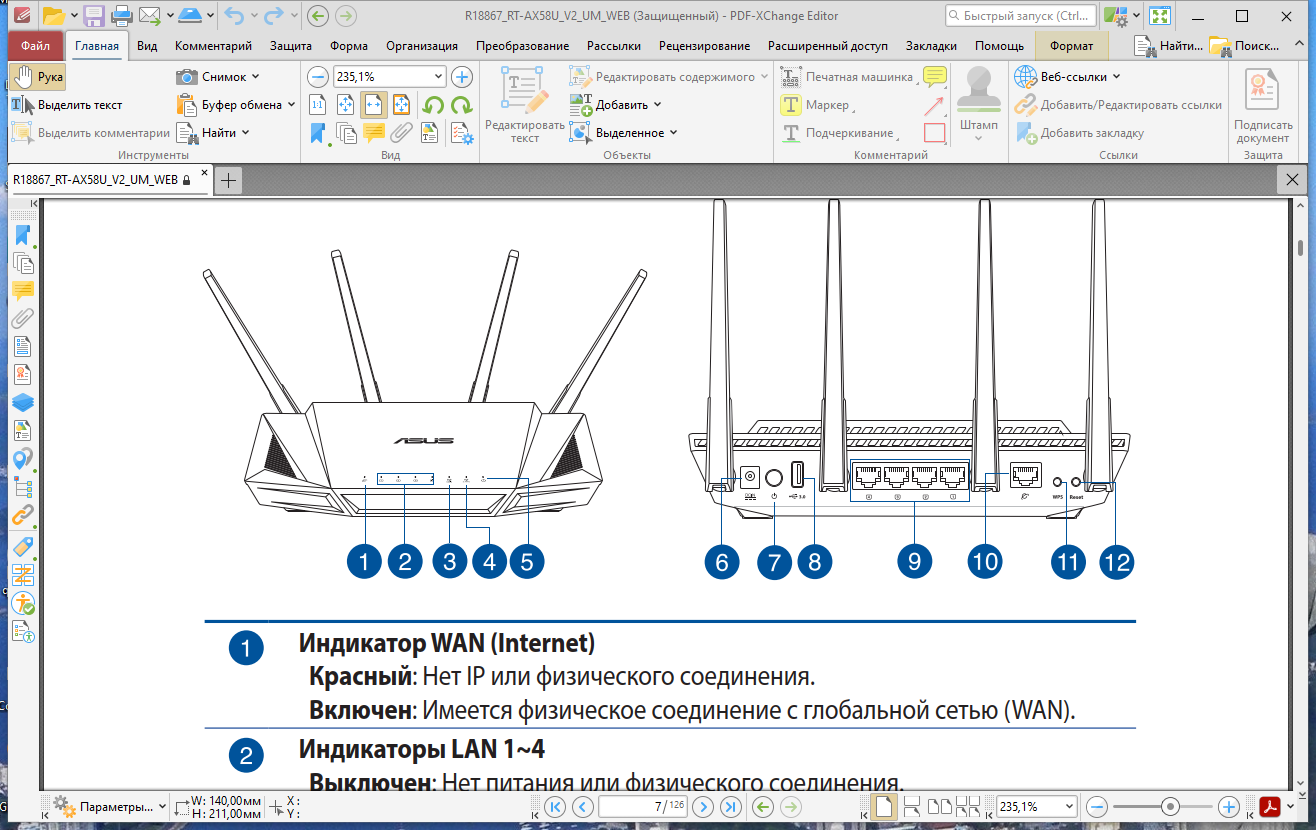
Task: Open Веб-ссылки dropdown
Action: (1068, 77)
